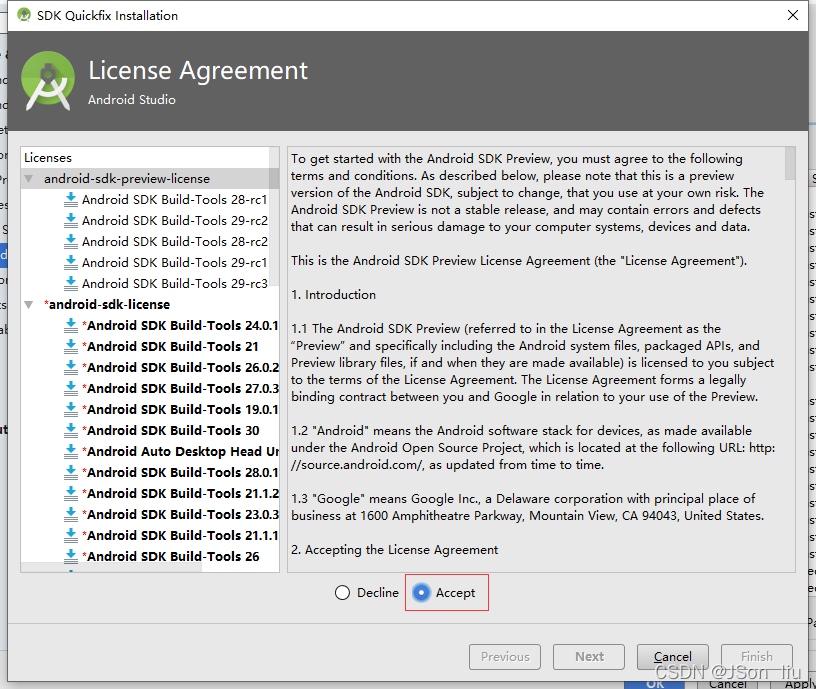Click download icon for Build-Tools 26
Screen dimensions: 816x689
pyautogui.click(x=70, y=556)
